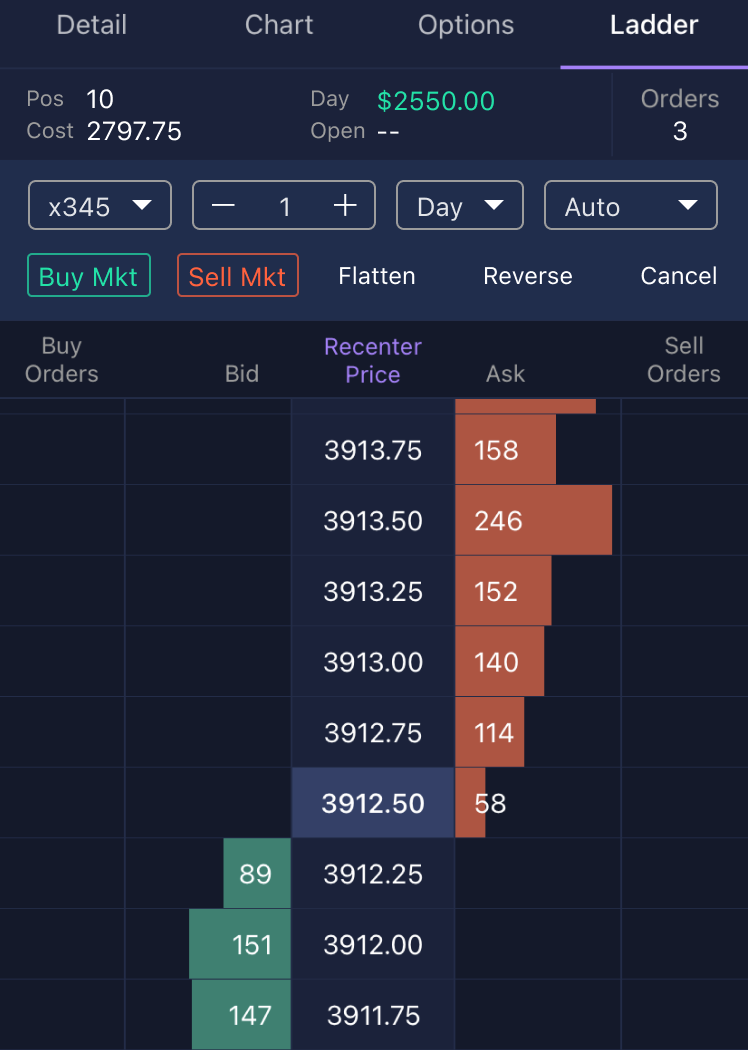Click the minus icon to decrease quantity

click(x=223, y=206)
